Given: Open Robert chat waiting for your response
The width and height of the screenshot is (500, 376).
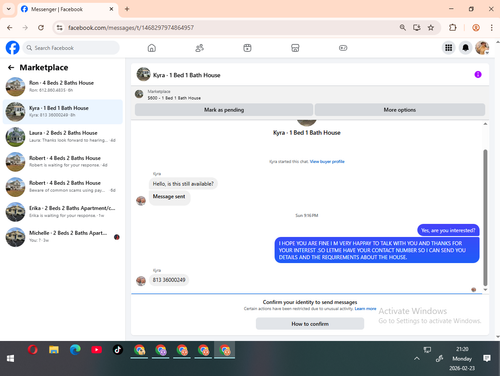Looking at the screenshot, I should point(63,162).
